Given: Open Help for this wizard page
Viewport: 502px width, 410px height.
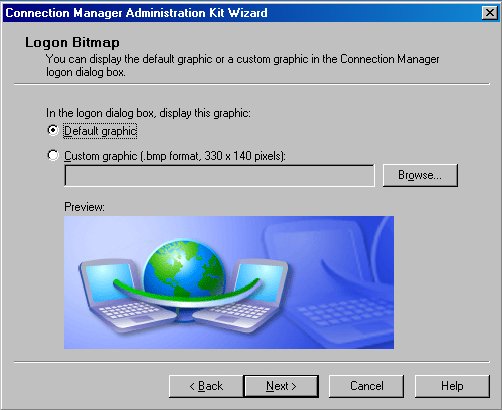Looking at the screenshot, I should (452, 386).
